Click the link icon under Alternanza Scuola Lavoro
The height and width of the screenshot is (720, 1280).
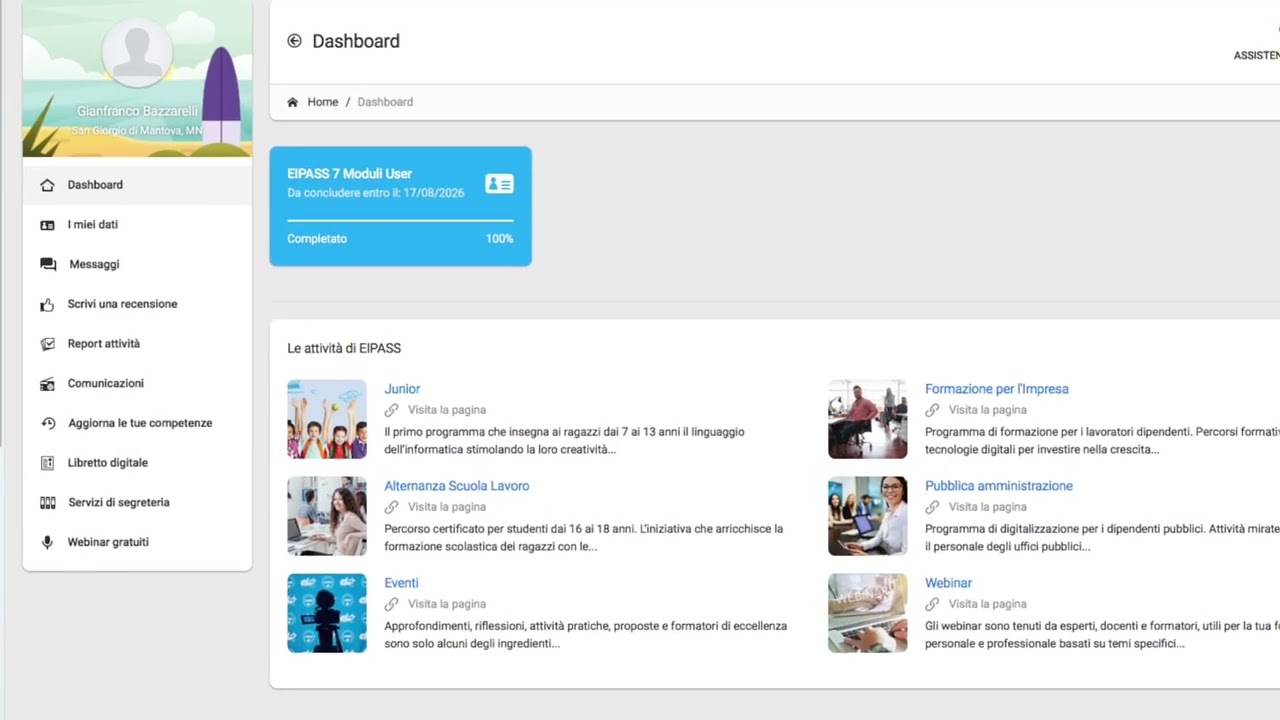(391, 507)
